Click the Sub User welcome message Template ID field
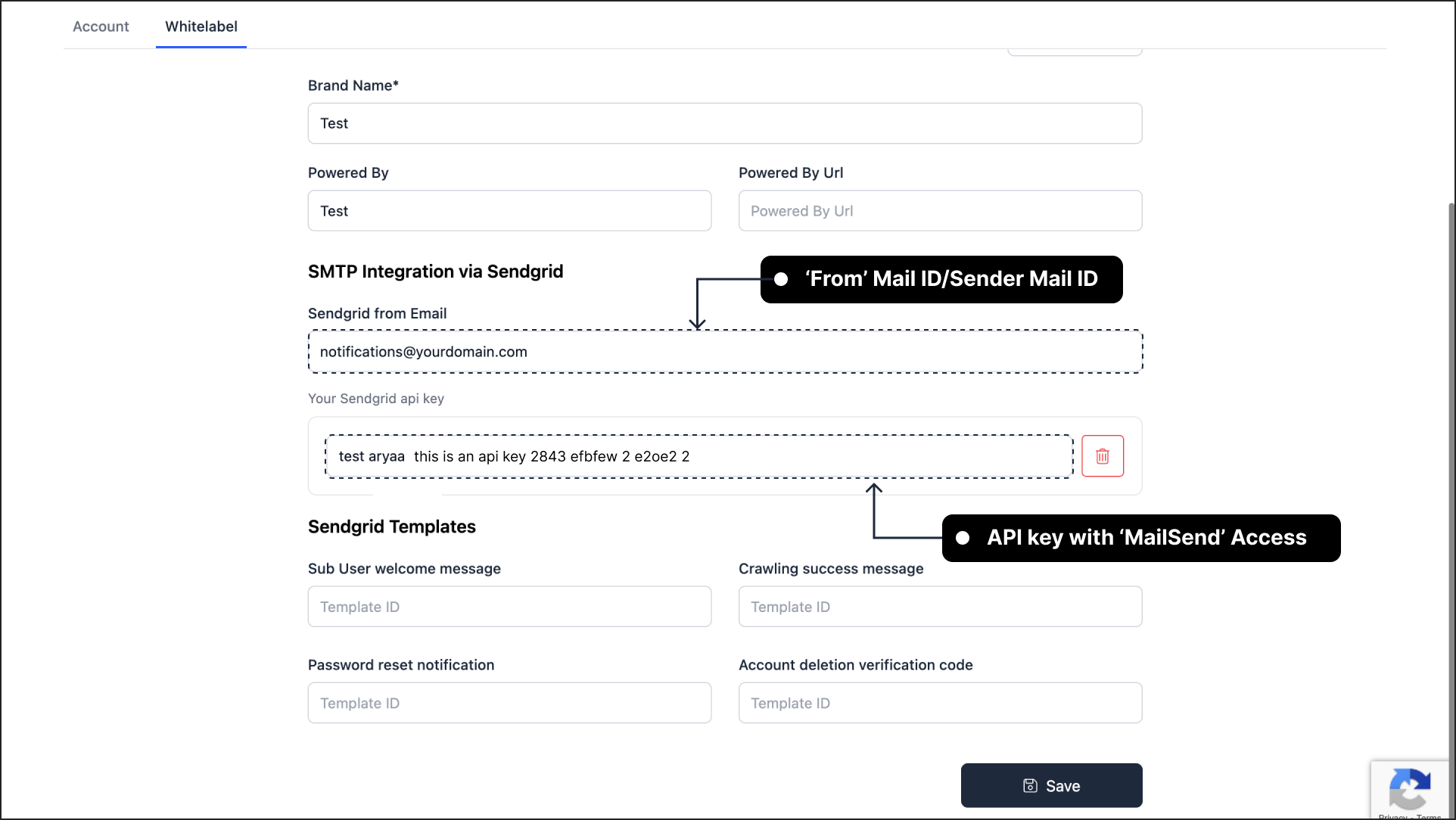The height and width of the screenshot is (820, 1456). [509, 606]
